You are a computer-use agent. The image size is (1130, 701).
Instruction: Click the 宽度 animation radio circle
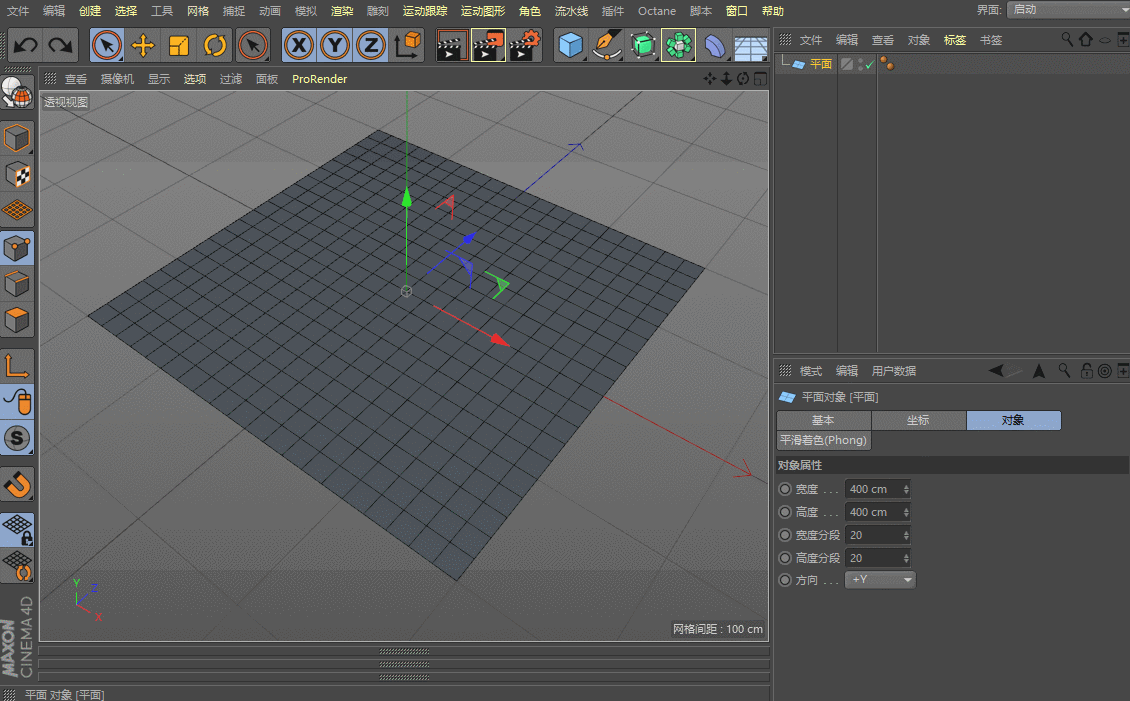(x=784, y=490)
